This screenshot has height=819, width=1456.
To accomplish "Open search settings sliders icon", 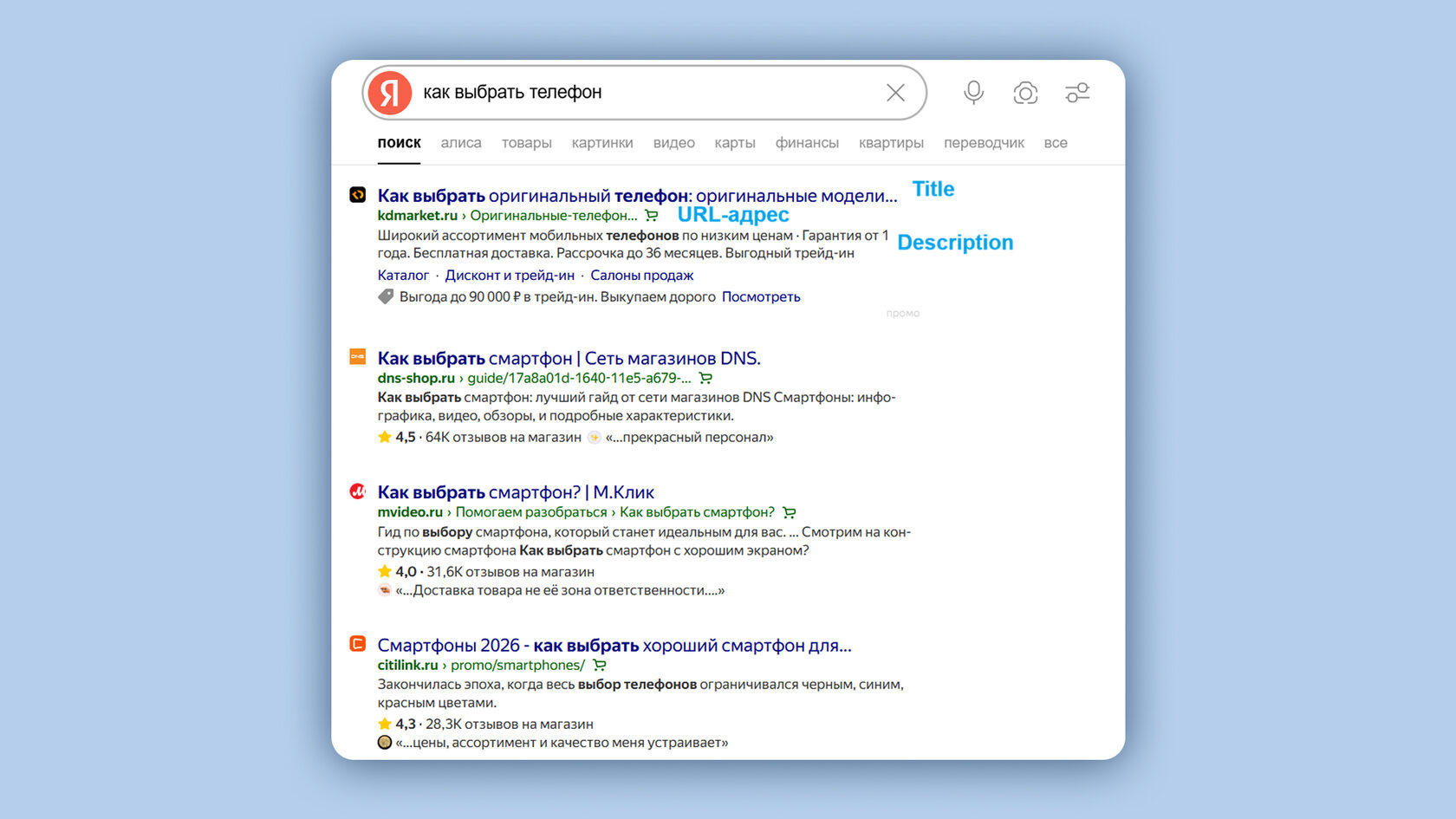I will coord(1077,93).
